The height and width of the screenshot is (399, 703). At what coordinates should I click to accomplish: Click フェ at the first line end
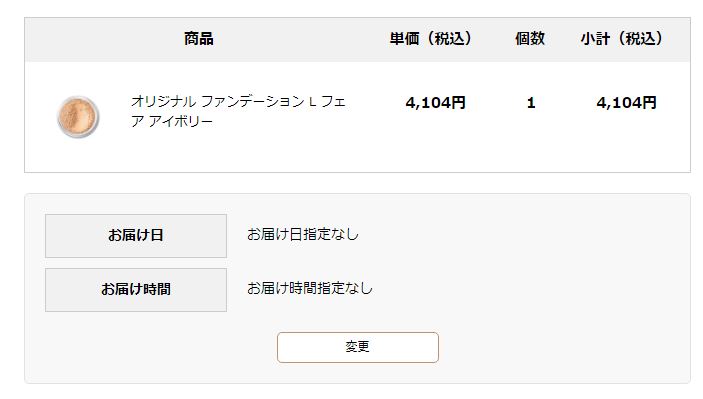pos(334,101)
